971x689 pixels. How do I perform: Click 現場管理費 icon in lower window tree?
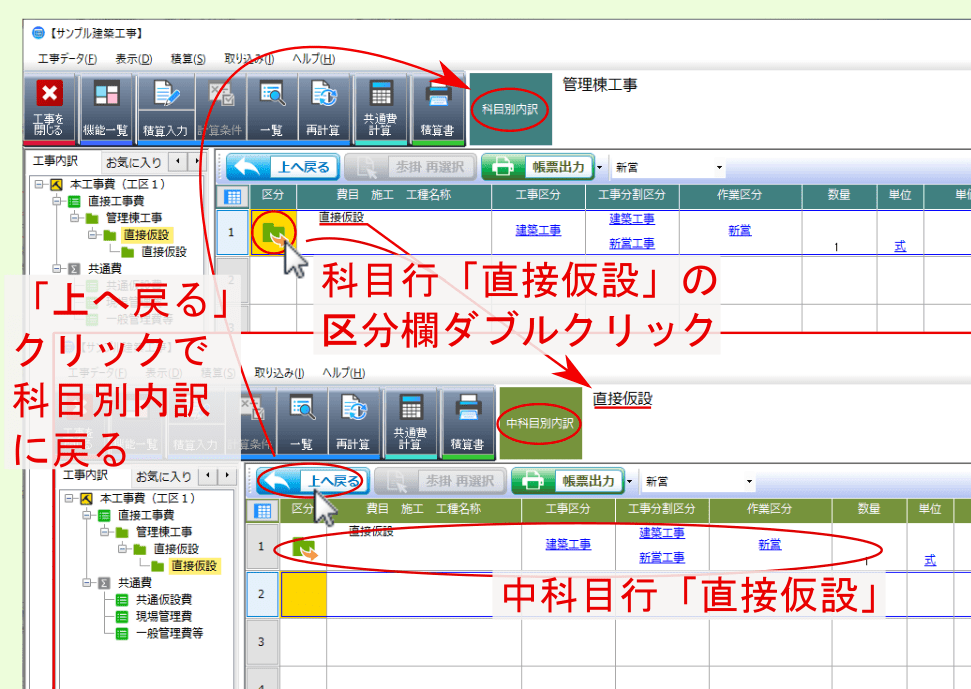122,616
